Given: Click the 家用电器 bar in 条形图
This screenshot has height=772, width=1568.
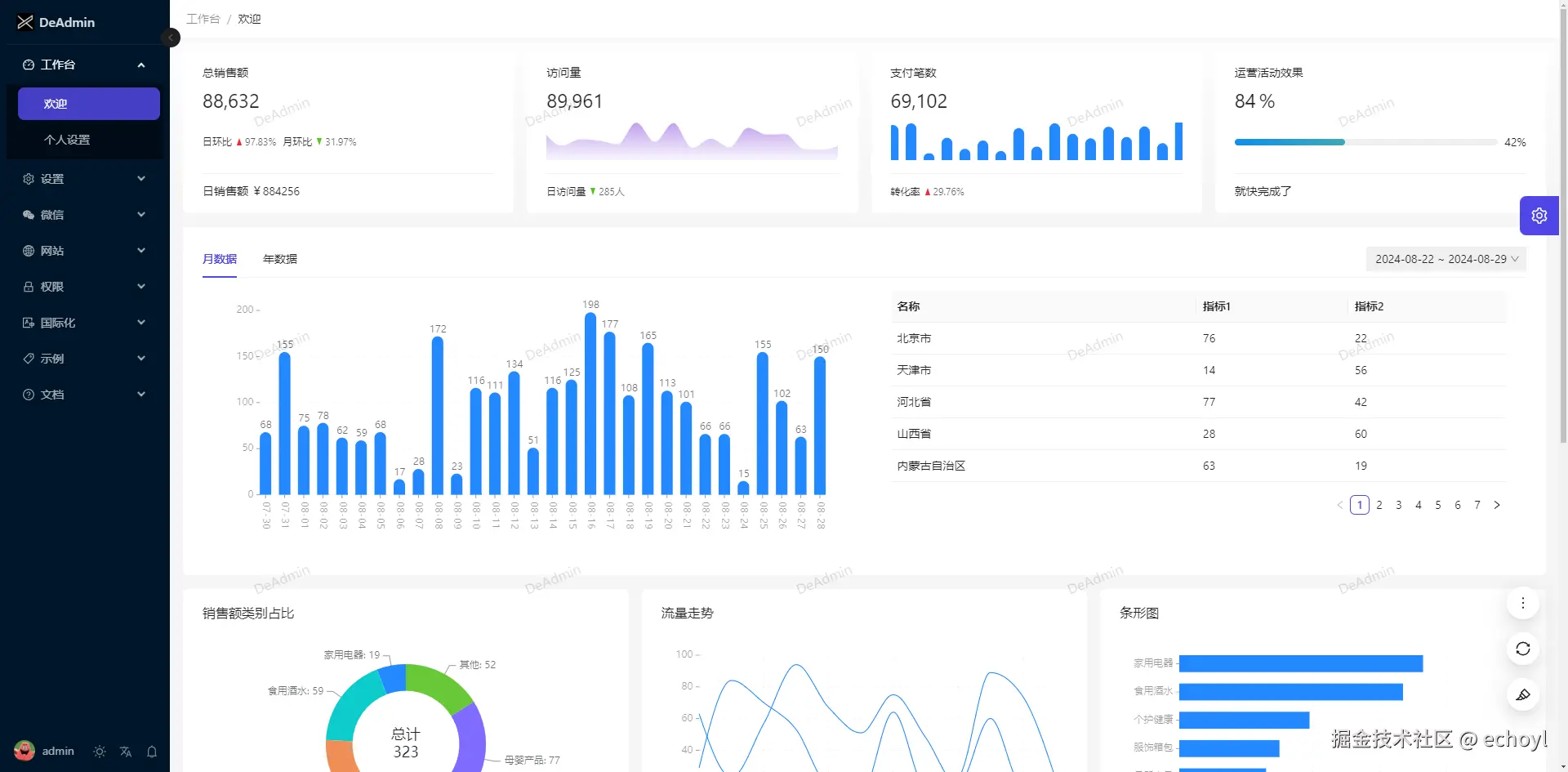Looking at the screenshot, I should click(x=1301, y=663).
